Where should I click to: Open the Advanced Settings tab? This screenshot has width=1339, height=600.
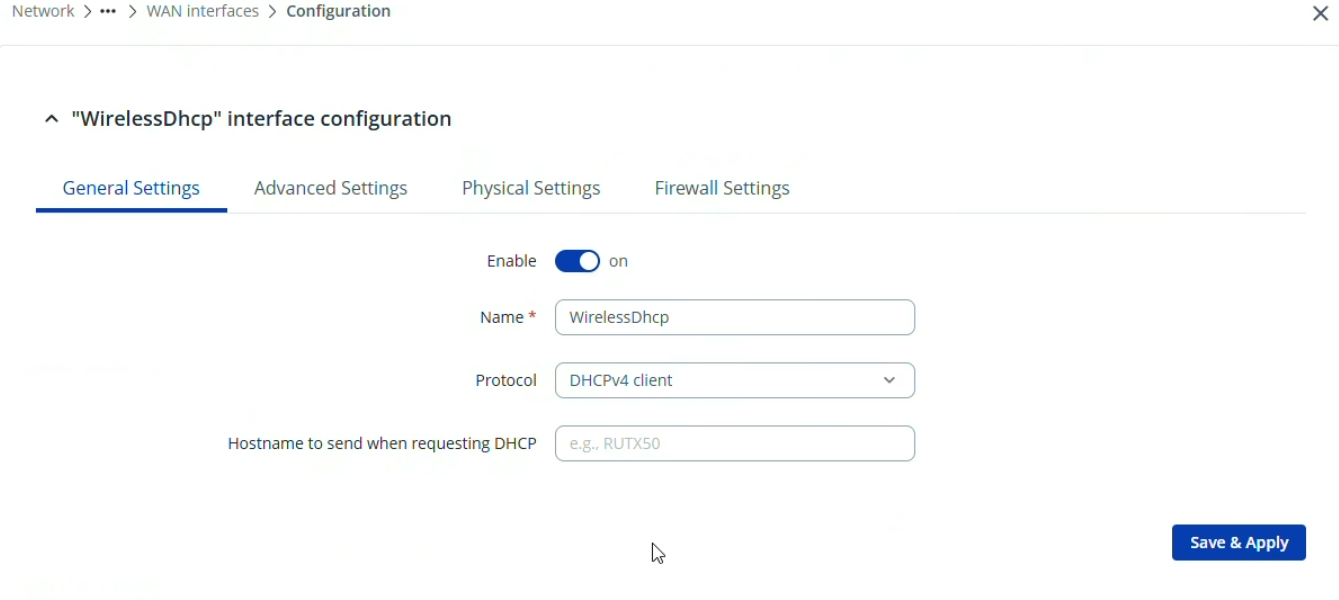click(x=330, y=188)
